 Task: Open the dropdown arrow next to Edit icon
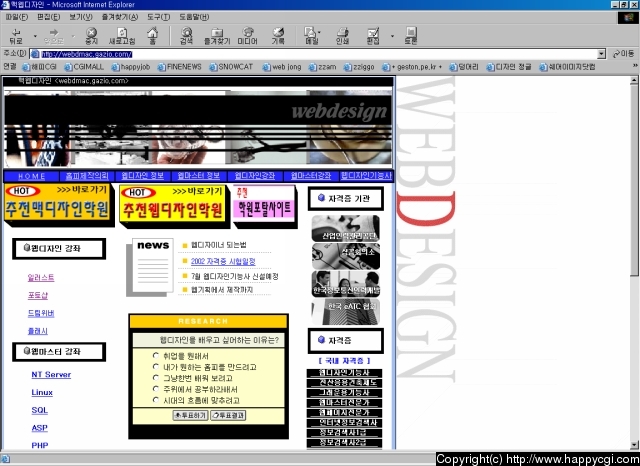(x=392, y=36)
